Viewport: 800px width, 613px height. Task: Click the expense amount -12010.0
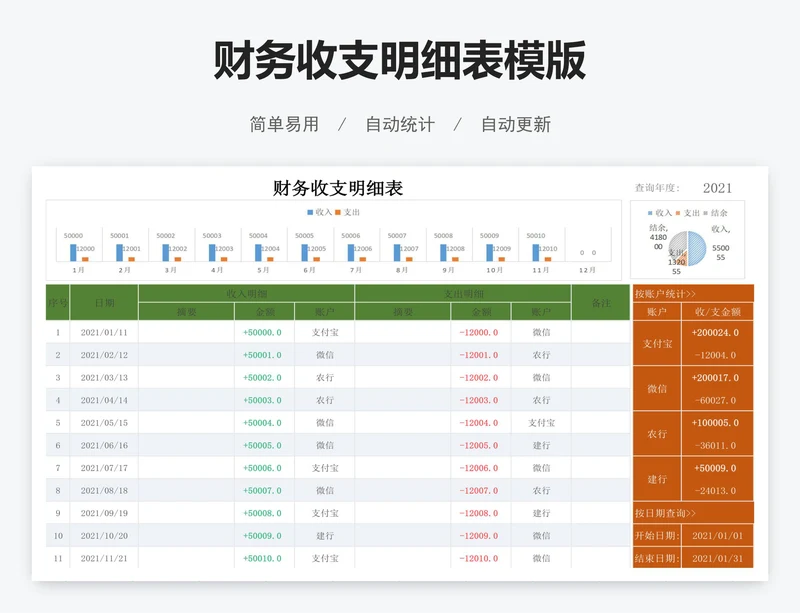[479, 558]
